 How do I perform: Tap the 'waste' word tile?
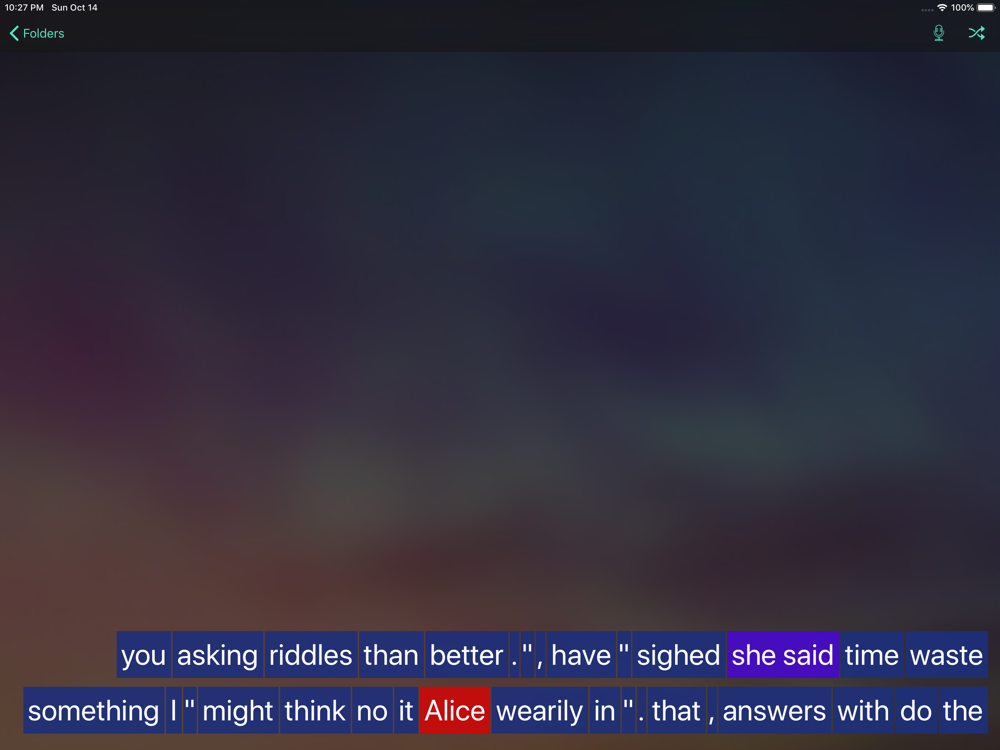(946, 655)
